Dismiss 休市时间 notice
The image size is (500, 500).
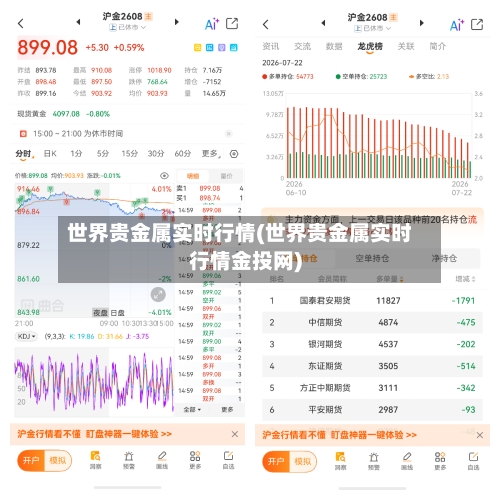(x=228, y=134)
